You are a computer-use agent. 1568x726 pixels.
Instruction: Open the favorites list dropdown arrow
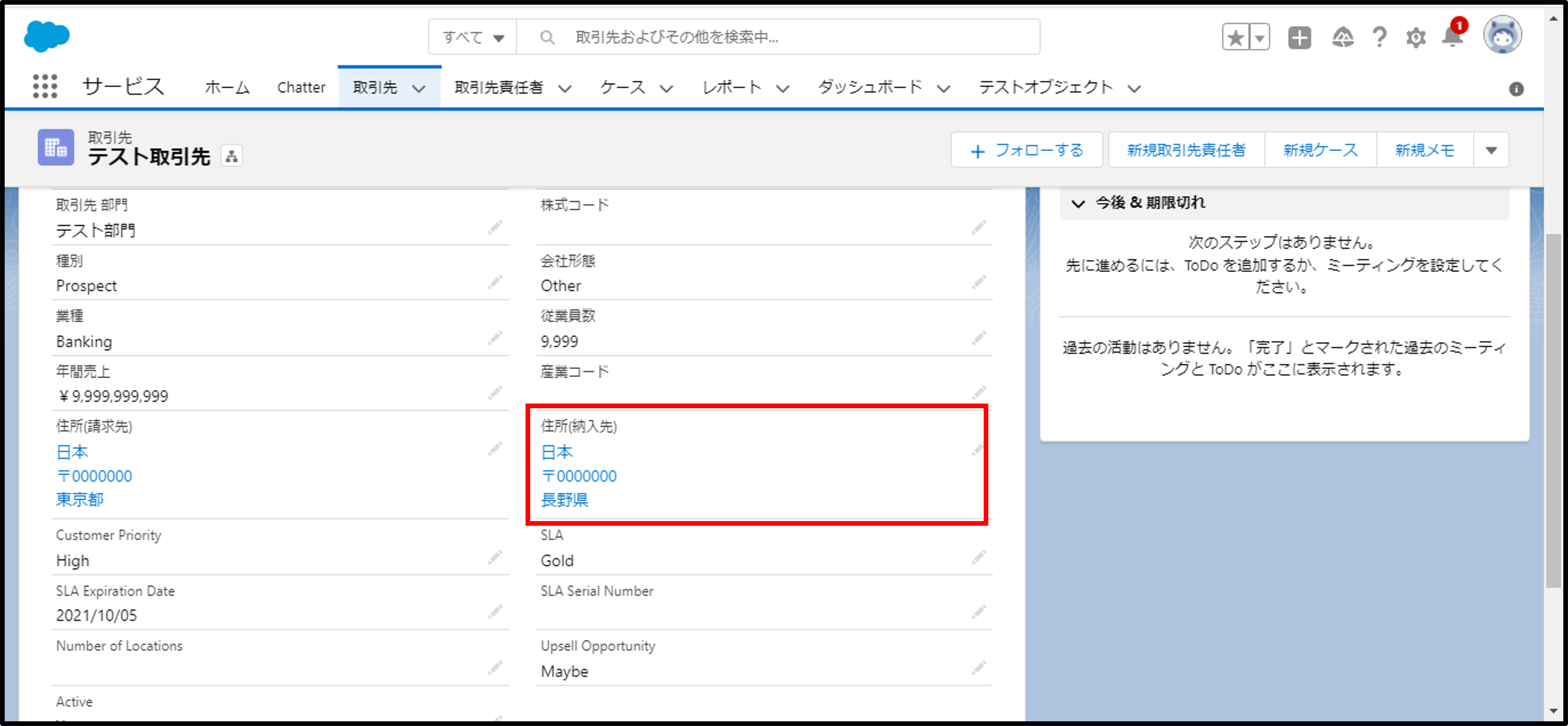coord(1260,38)
